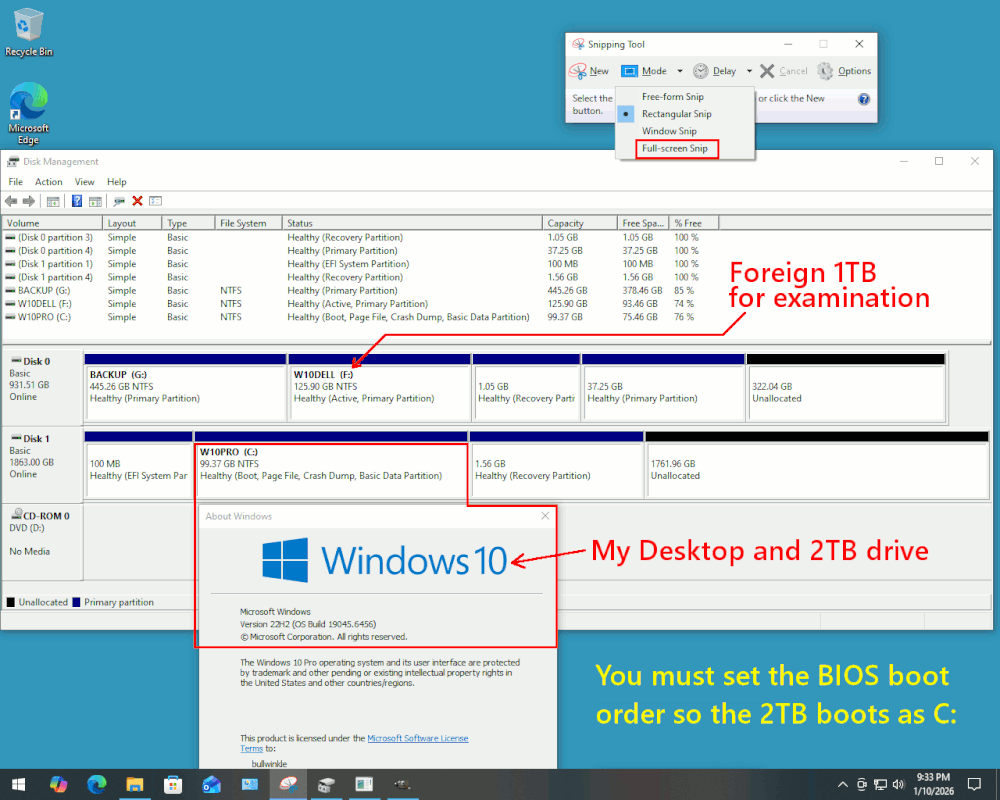Select the 1761.96 GB Unallocated block on Disk 1
This screenshot has width=1000, height=800.
817,464
